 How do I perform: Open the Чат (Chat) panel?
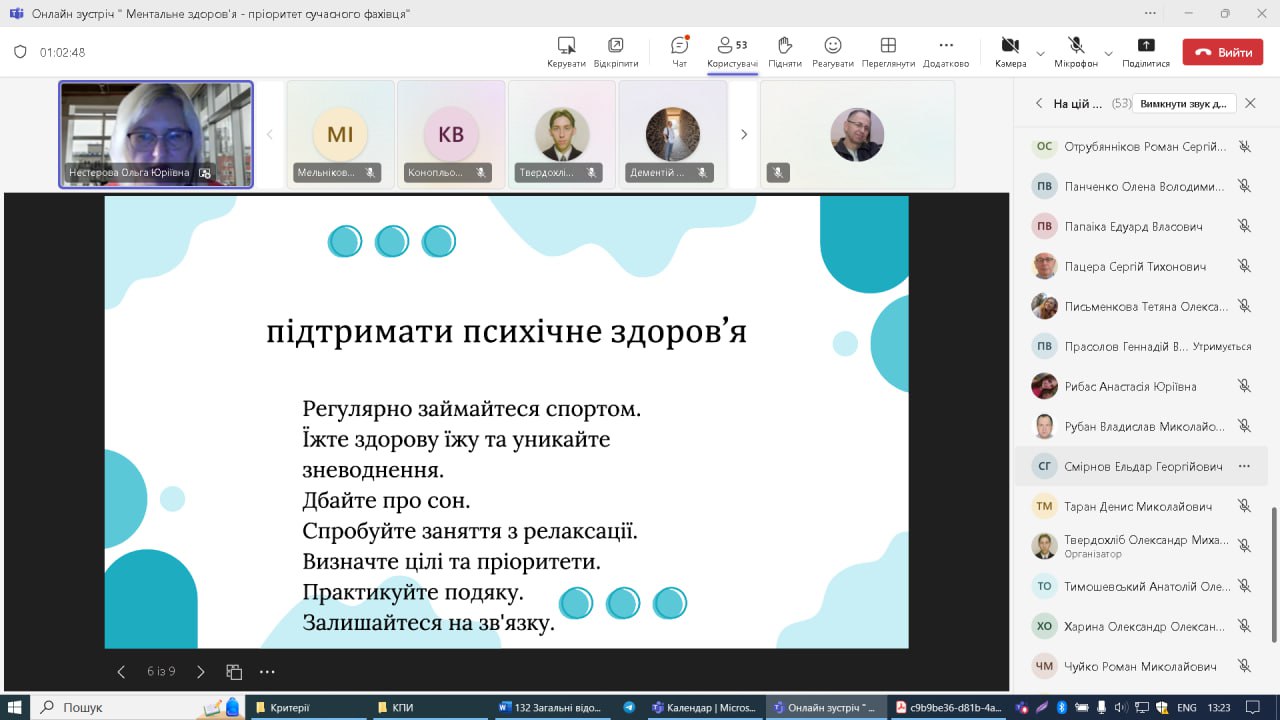tap(679, 51)
